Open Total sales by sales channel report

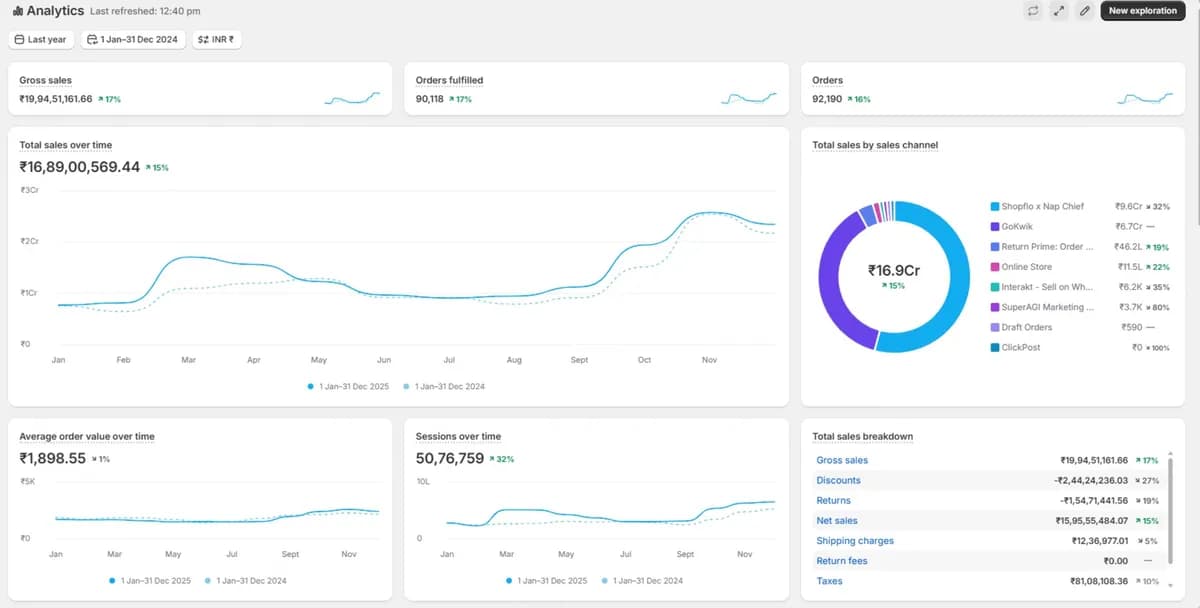tap(875, 145)
